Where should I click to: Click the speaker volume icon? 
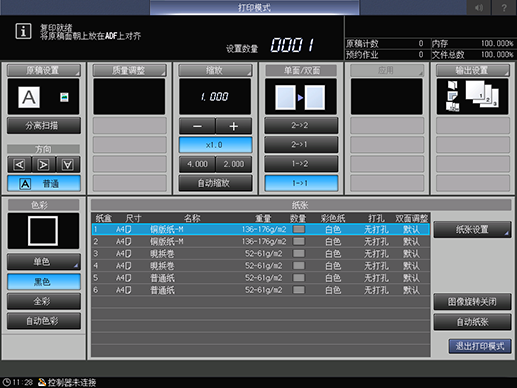[479, 7]
